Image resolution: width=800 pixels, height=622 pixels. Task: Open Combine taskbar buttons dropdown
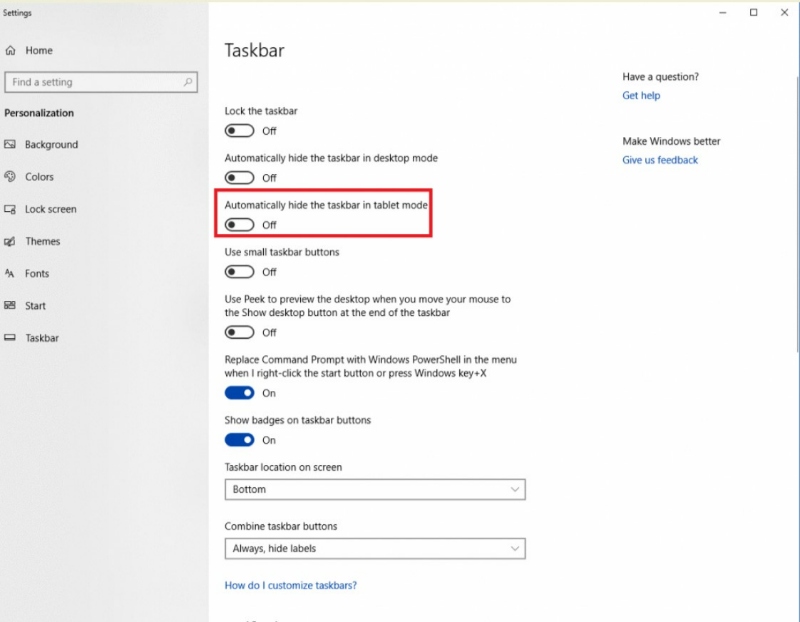[375, 549]
